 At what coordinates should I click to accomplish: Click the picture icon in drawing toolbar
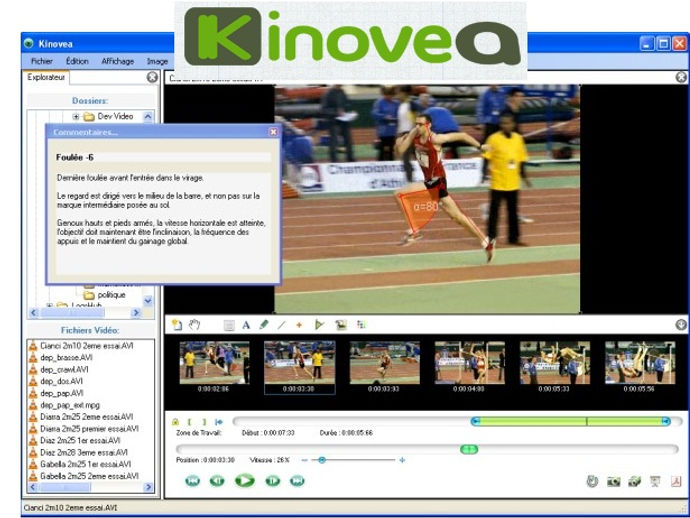click(x=341, y=325)
